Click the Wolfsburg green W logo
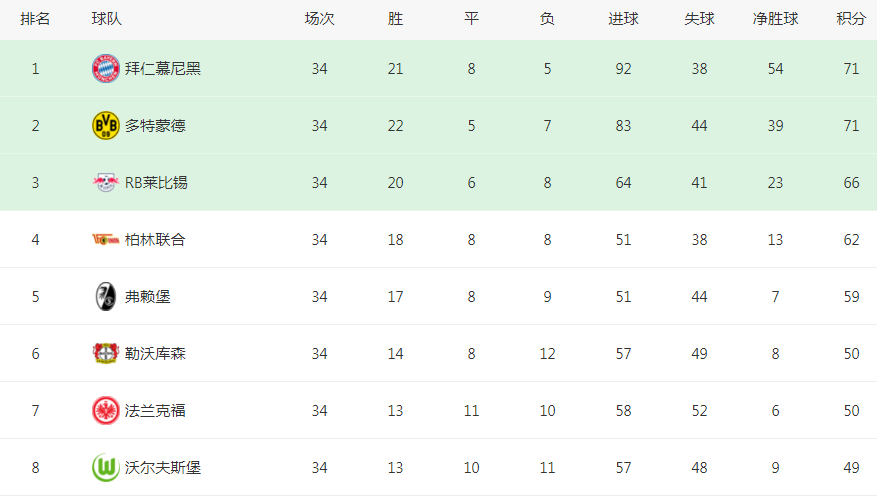 (106, 468)
